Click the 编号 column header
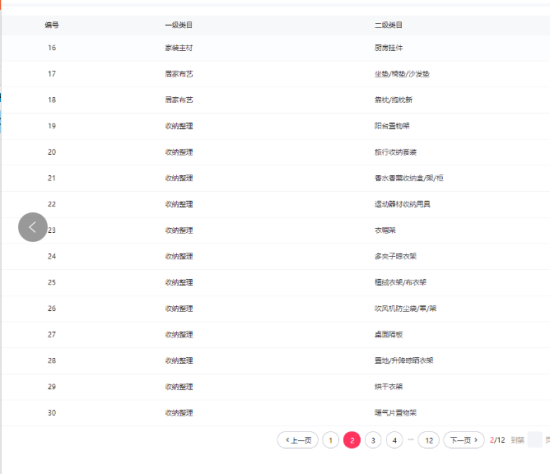 52,25
